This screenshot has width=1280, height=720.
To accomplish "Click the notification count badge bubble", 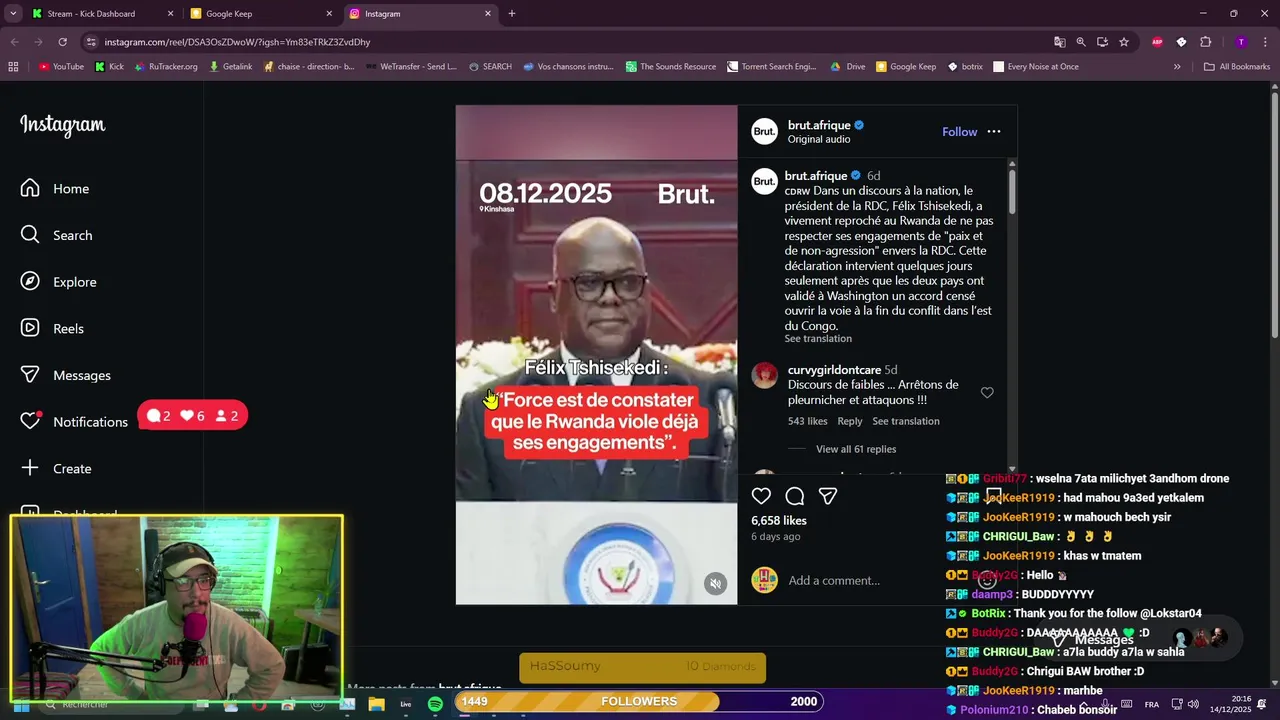I will (193, 415).
